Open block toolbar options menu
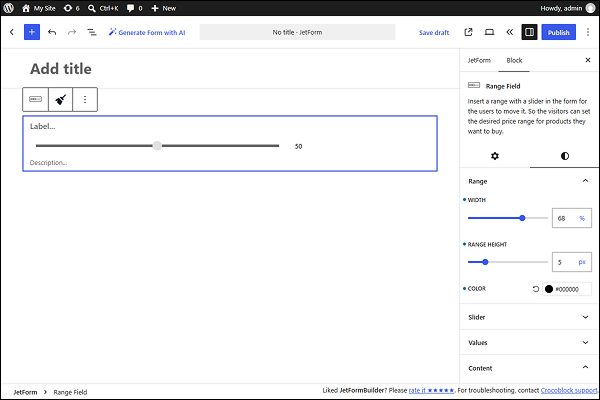Screen dimensions: 600x400 click(85, 100)
